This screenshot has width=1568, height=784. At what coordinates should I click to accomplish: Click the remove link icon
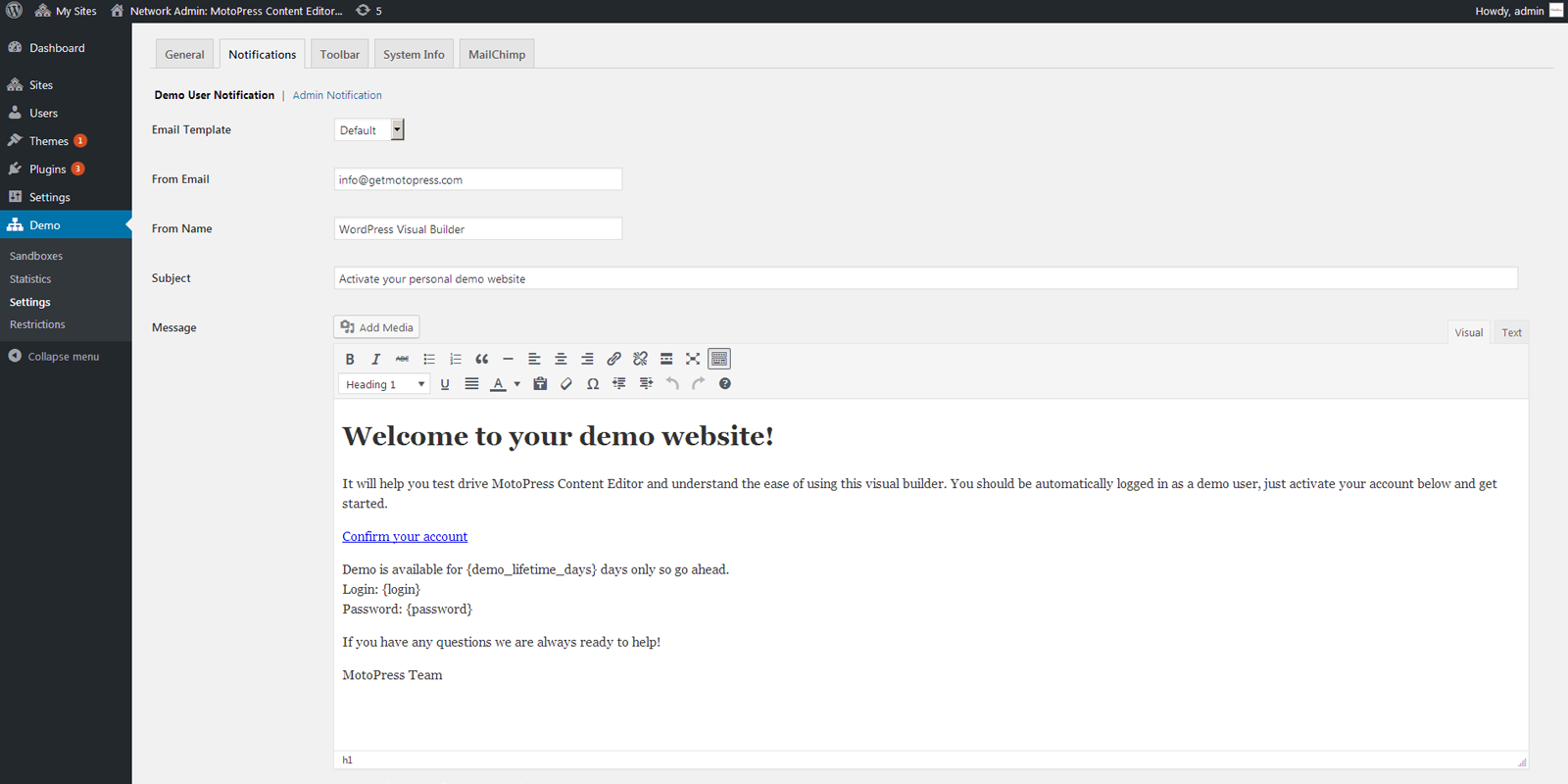[640, 359]
